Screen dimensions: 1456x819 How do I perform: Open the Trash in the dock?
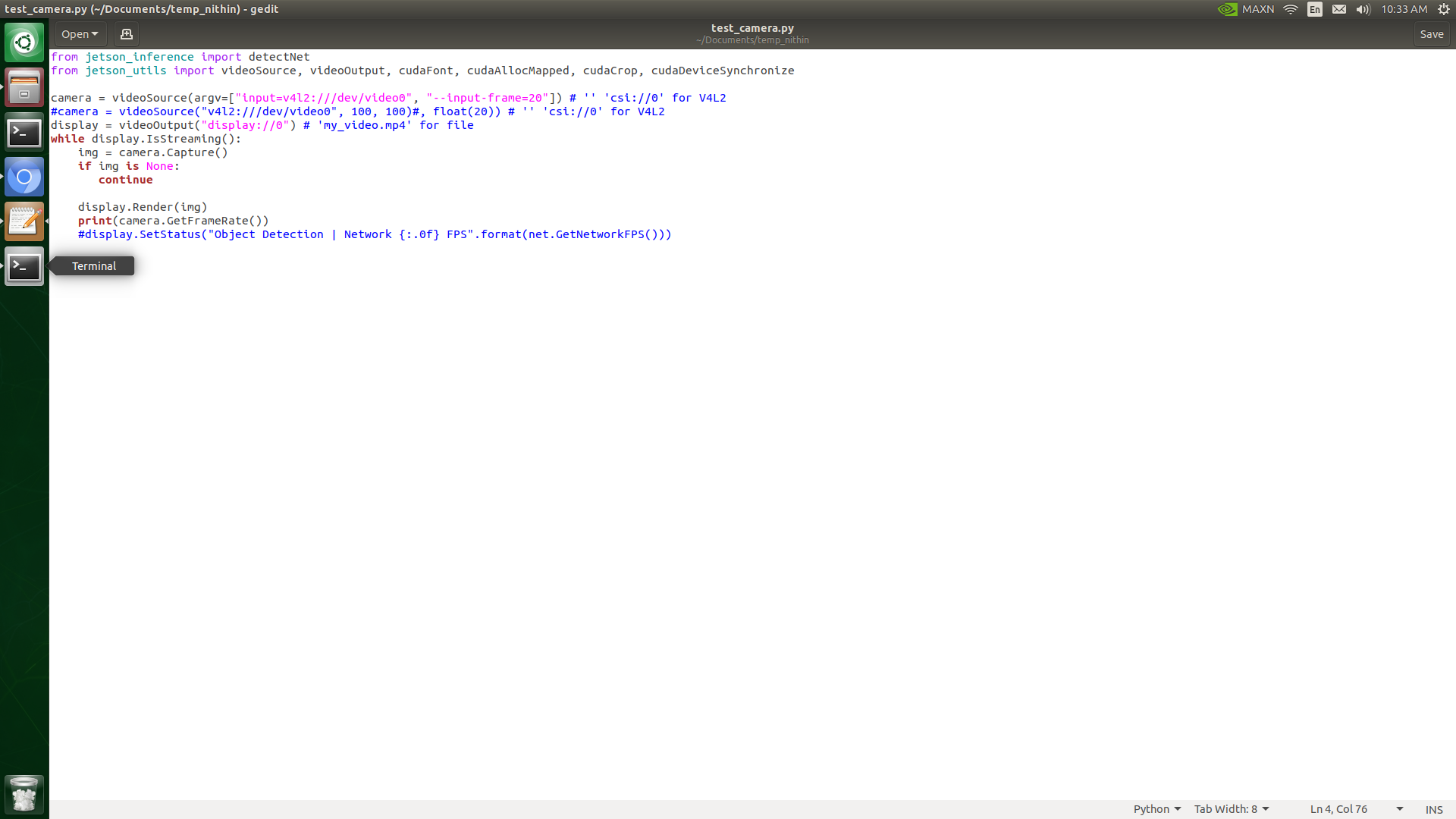[24, 794]
